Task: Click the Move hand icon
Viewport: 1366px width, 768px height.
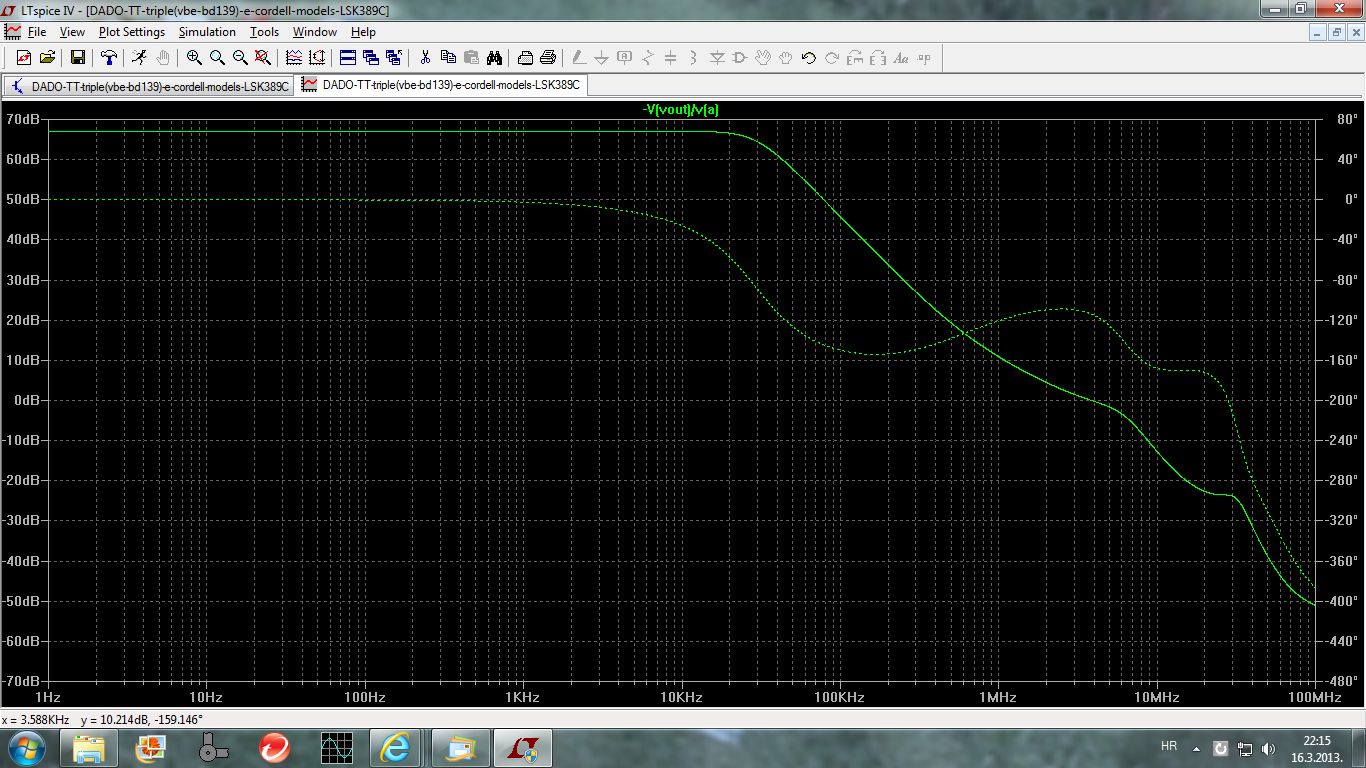Action: pyautogui.click(x=763, y=58)
